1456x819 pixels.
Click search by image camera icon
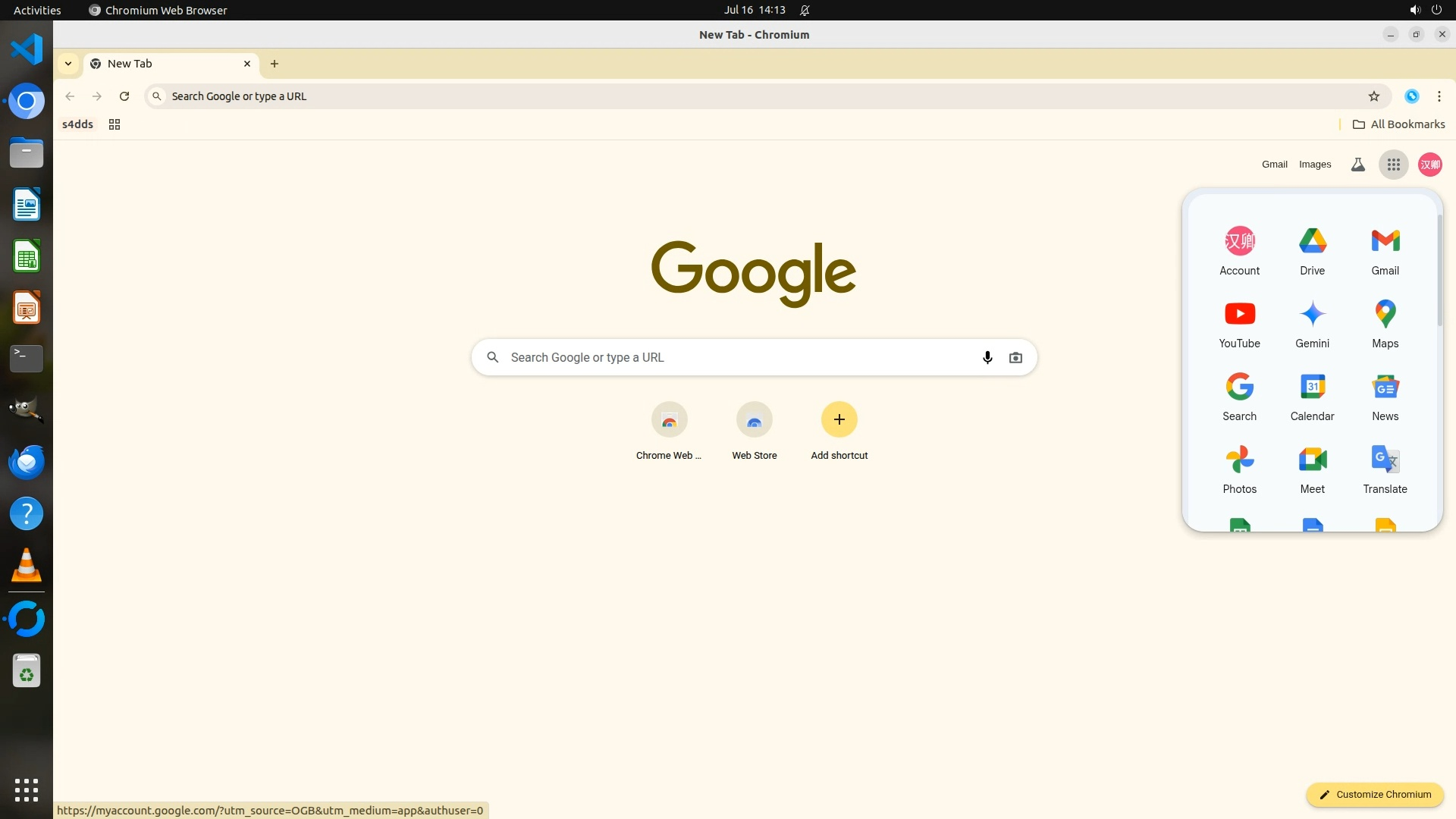point(1015,357)
